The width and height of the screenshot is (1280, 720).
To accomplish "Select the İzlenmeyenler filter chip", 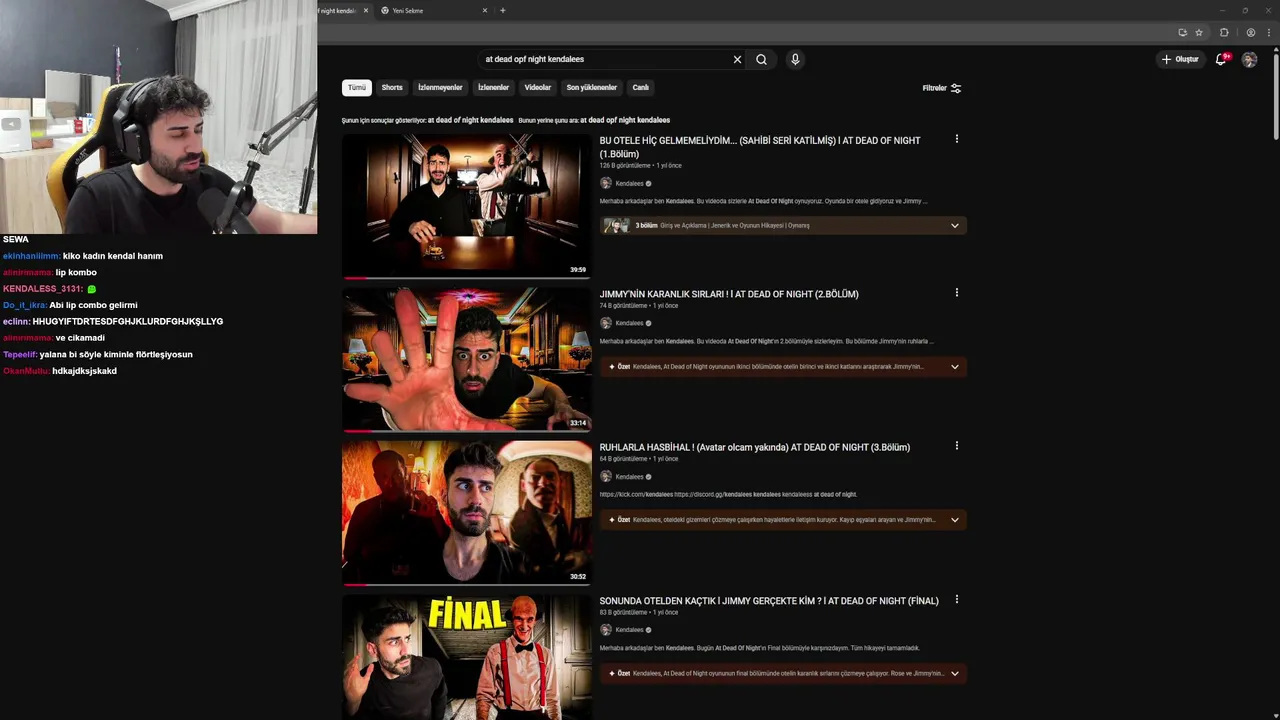I will pos(440,88).
